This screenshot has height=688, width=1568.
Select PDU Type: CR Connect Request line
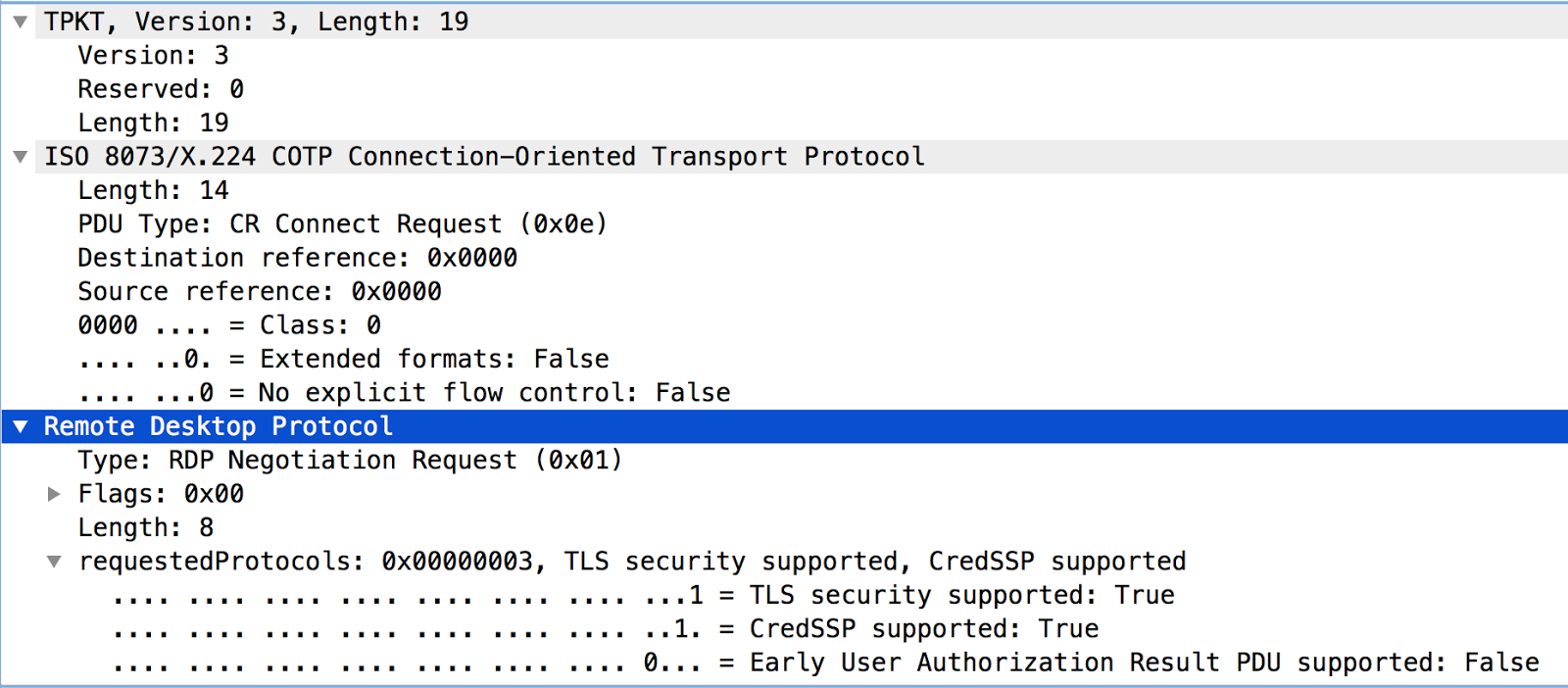pyautogui.click(x=342, y=224)
